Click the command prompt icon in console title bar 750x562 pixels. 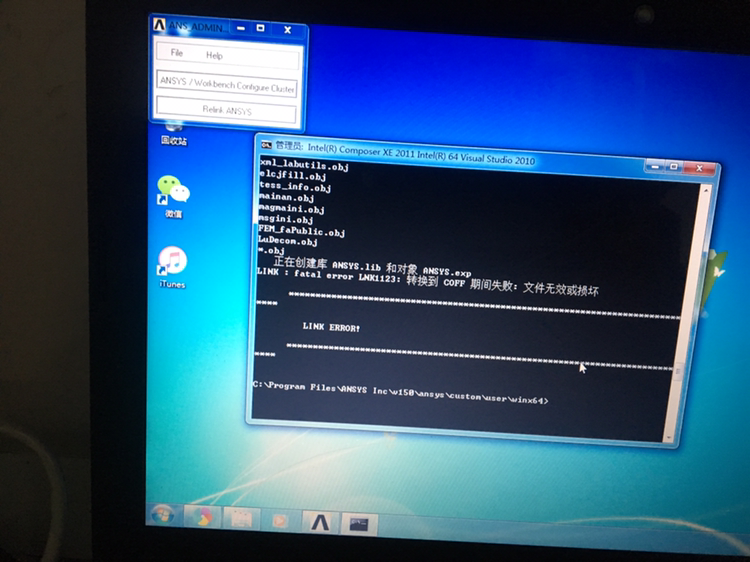pyautogui.click(x=266, y=144)
